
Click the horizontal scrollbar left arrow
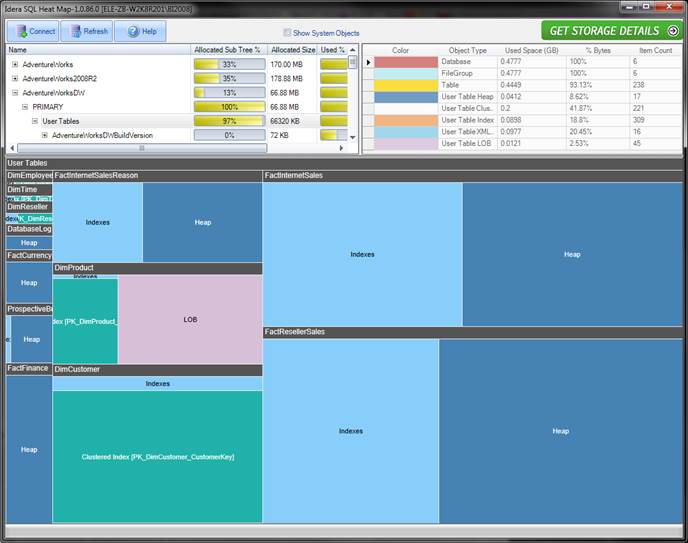click(x=12, y=148)
